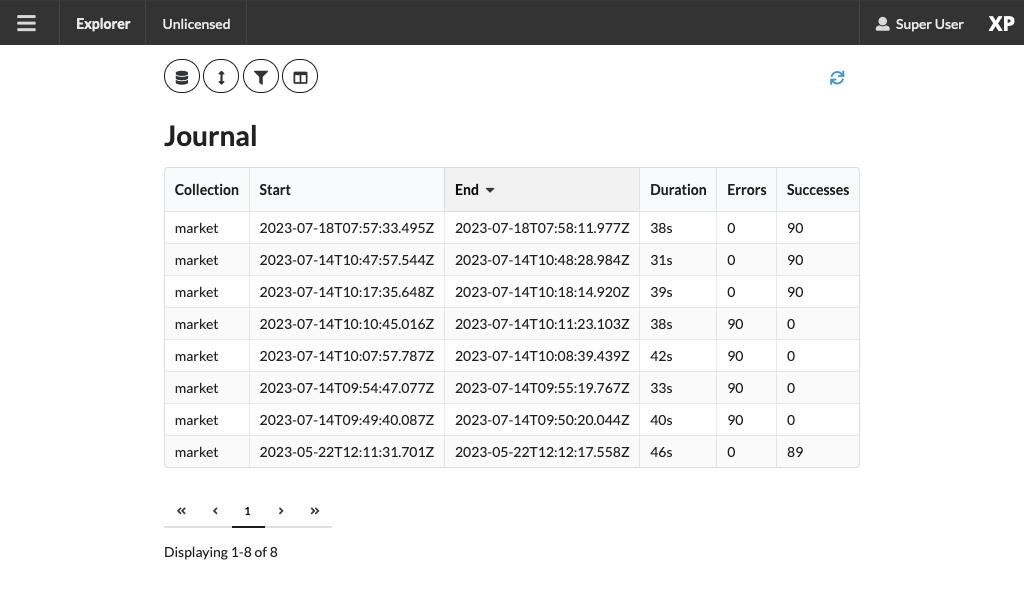Image resolution: width=1024 pixels, height=600 pixels.
Task: Click the Super User profile icon
Action: (x=882, y=24)
